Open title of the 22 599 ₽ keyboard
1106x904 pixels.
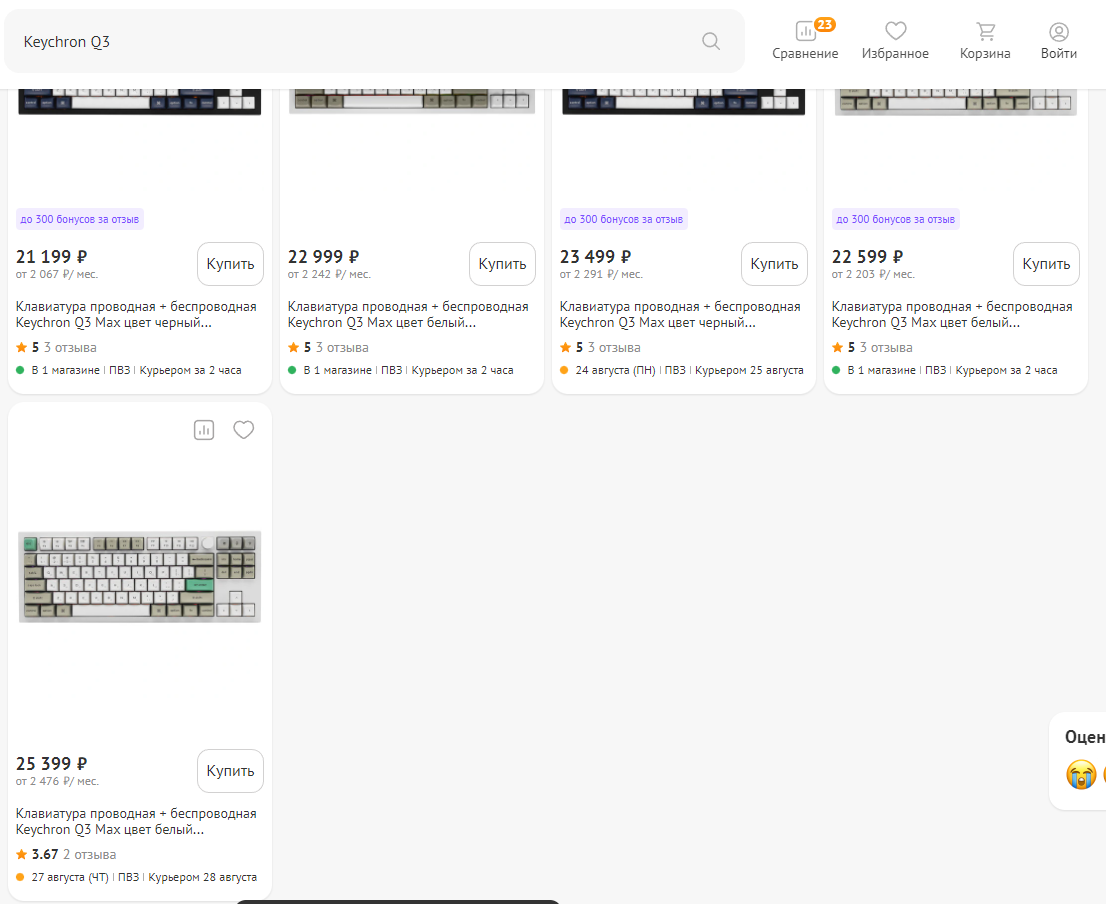pyautogui.click(x=952, y=314)
